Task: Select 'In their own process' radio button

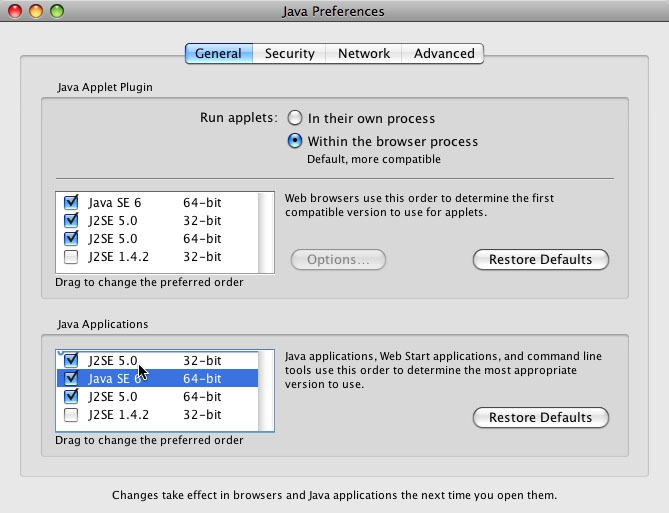Action: pyautogui.click(x=295, y=118)
